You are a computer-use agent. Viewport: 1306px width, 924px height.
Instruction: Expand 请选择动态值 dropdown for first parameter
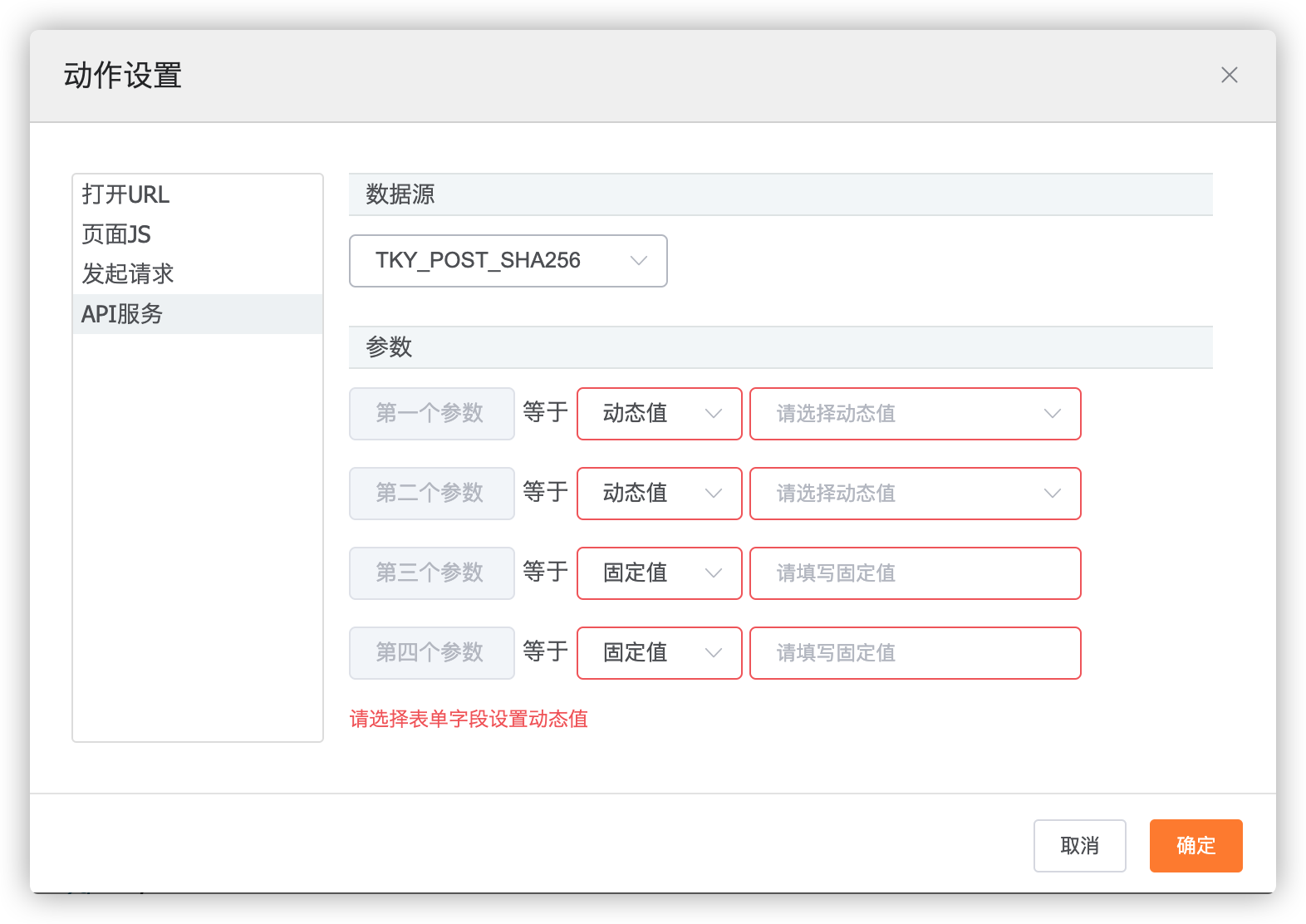[915, 414]
